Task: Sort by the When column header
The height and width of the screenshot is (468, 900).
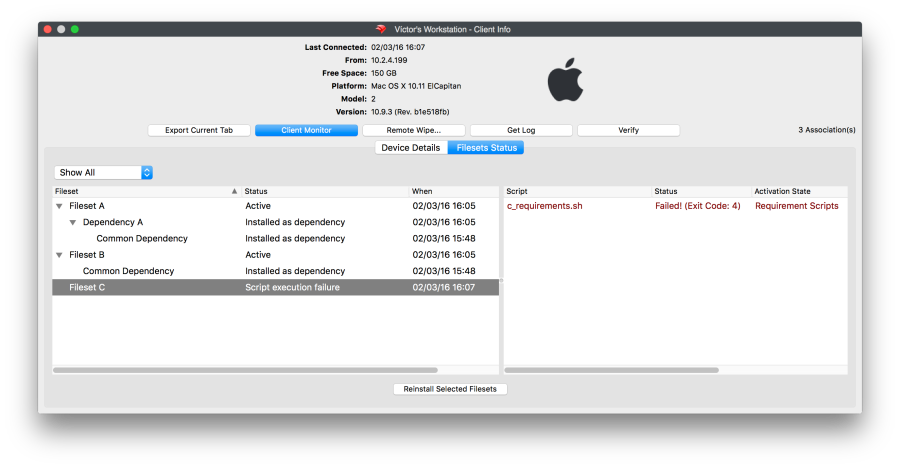Action: pyautogui.click(x=453, y=191)
